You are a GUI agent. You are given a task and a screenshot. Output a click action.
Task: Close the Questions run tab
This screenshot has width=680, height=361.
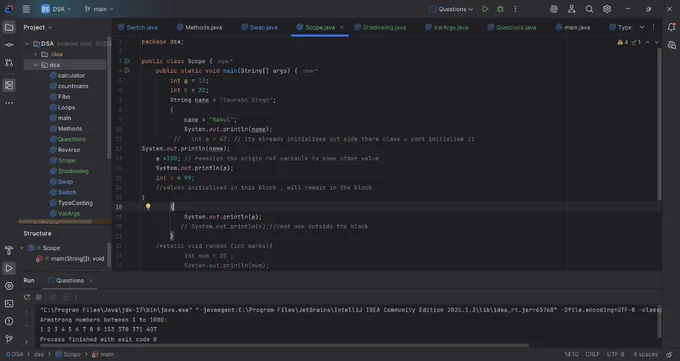[x=90, y=281]
